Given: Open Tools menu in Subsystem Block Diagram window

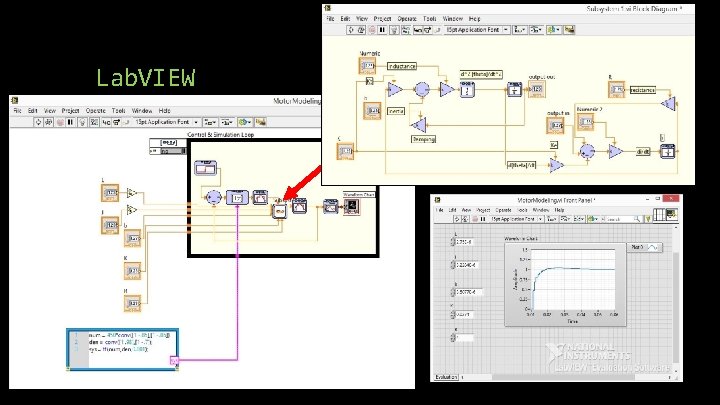Looking at the screenshot, I should pos(429,19).
